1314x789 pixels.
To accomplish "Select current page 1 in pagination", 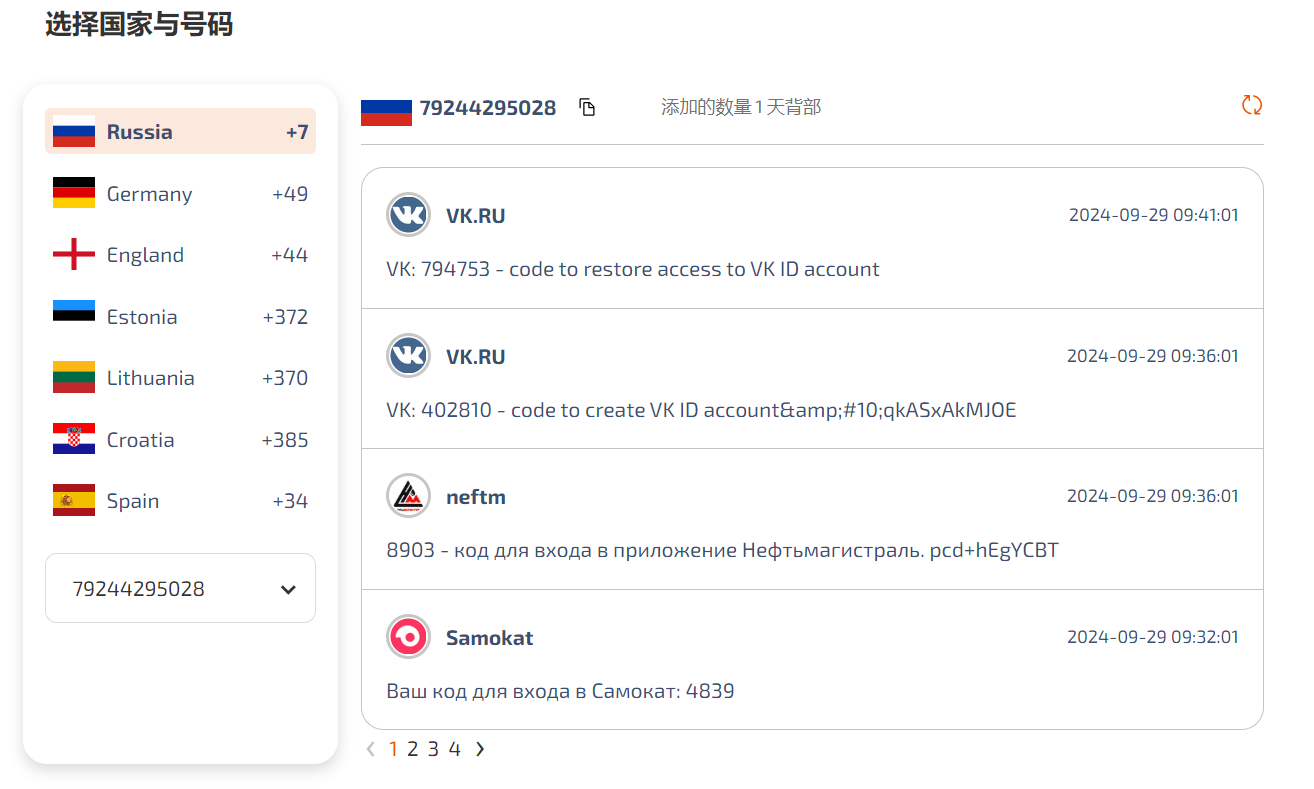I will pyautogui.click(x=393, y=749).
